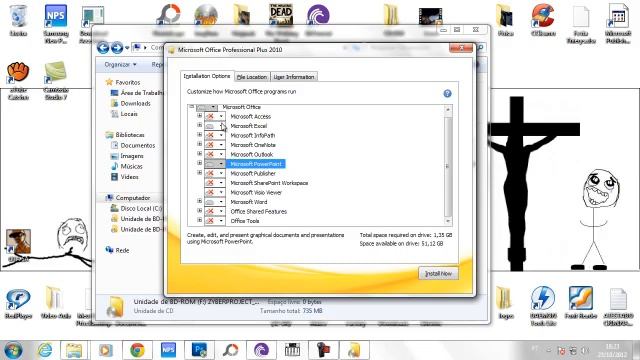Image resolution: width=640 pixels, height=360 pixels.
Task: Select the Microsoft OneNote row label
Action: (253, 145)
